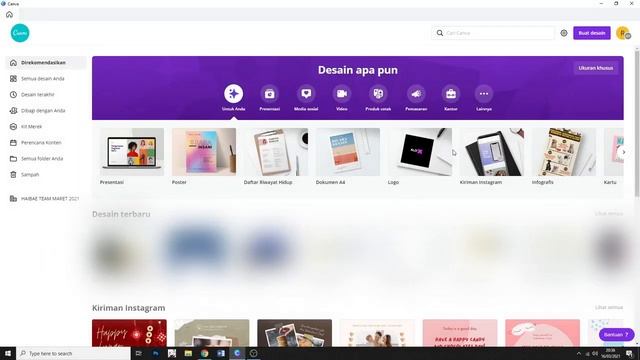Choose the Kiriman Instagram design thumbnail
Viewport: 640px width, 360px height.
point(492,152)
